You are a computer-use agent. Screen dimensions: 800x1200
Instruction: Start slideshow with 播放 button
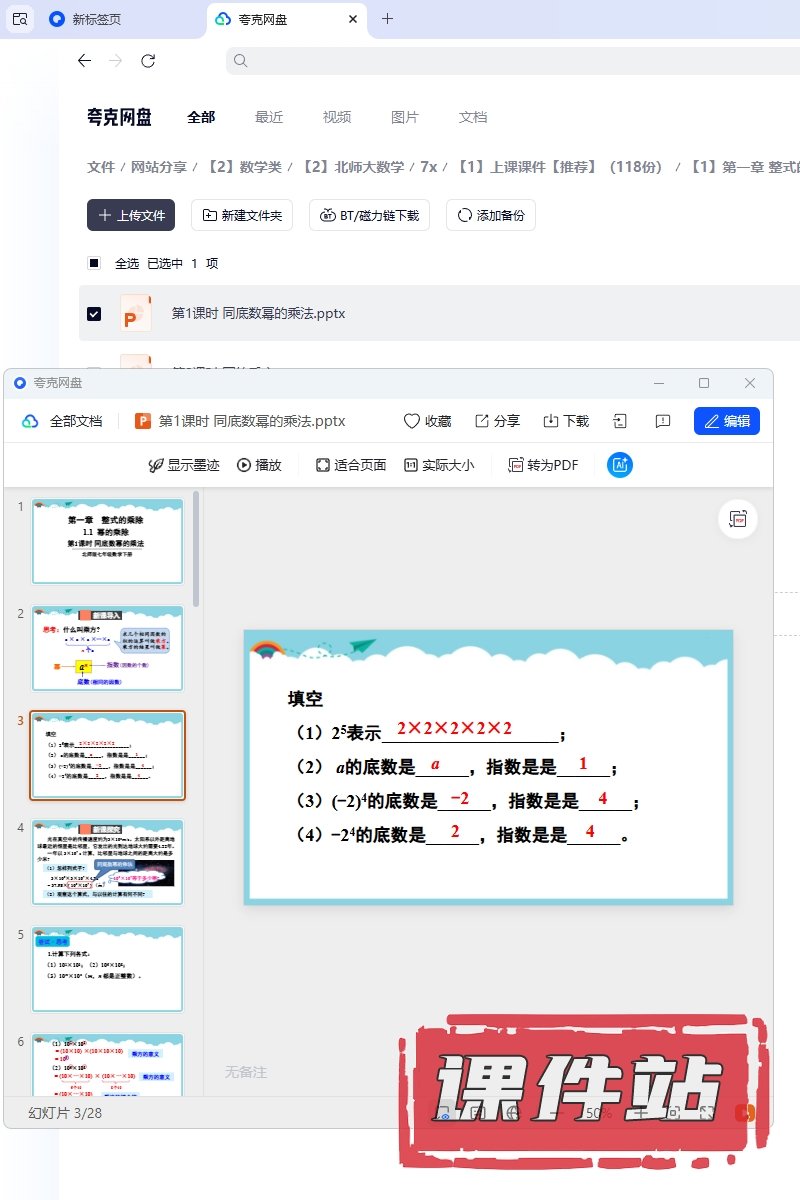point(244,465)
